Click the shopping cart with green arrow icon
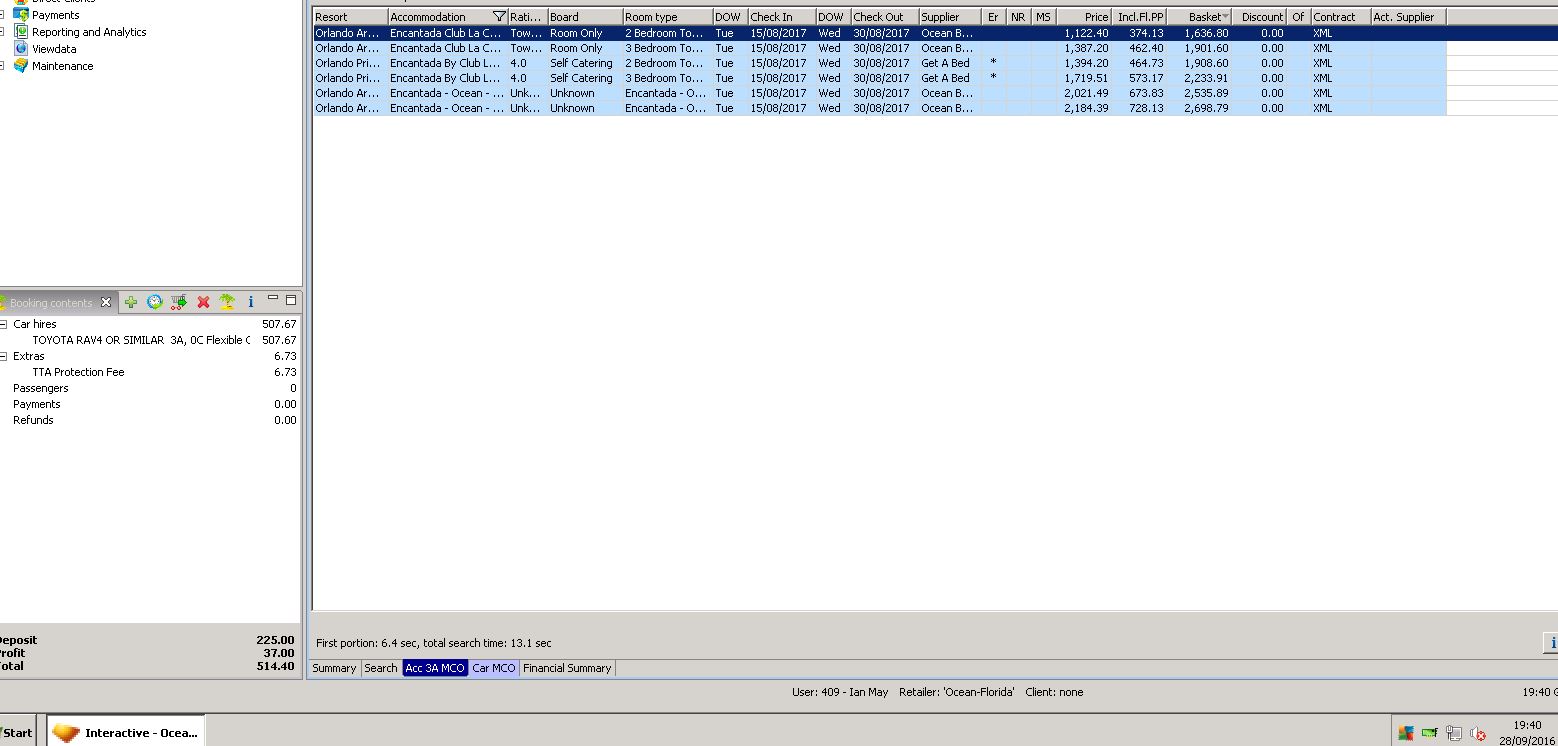The width and height of the screenshot is (1558, 746). [179, 301]
